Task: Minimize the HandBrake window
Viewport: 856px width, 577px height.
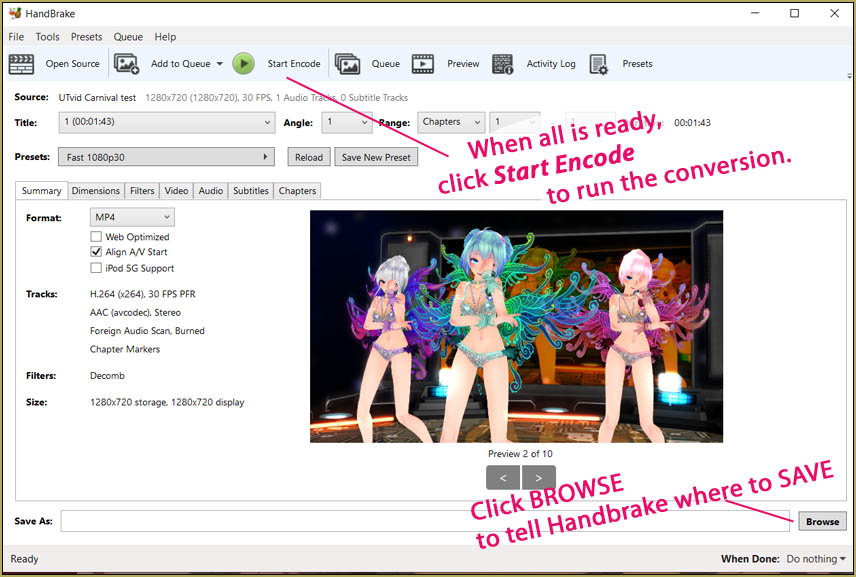Action: pos(755,13)
